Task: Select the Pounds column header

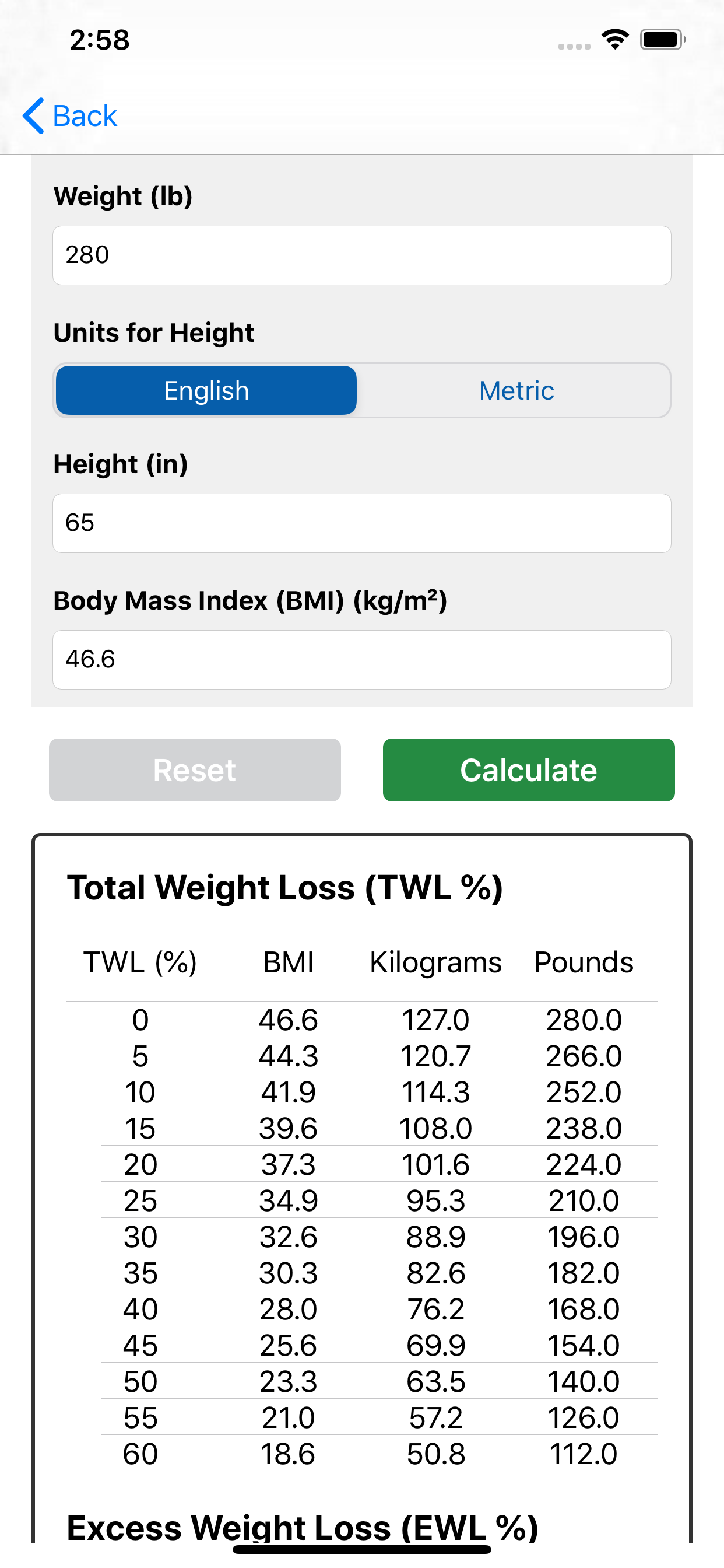Action: (x=584, y=962)
